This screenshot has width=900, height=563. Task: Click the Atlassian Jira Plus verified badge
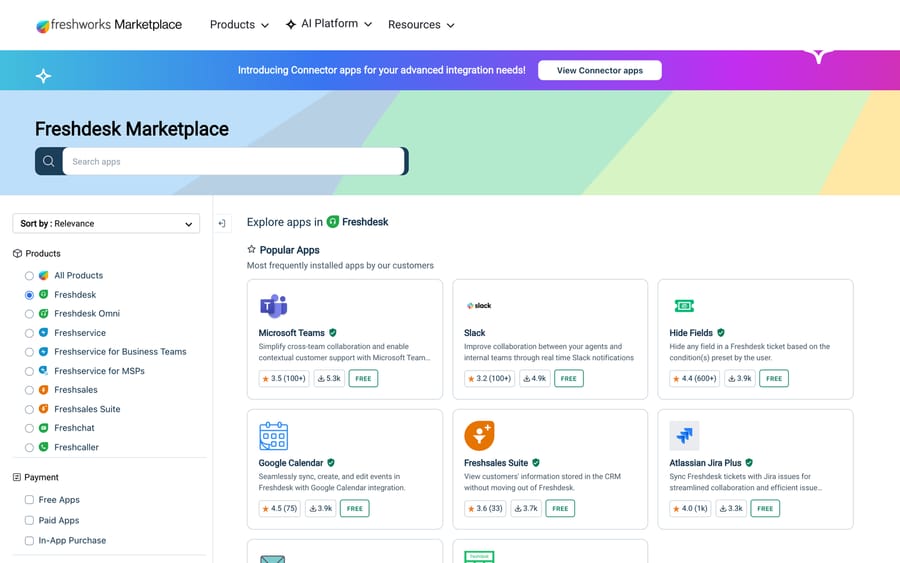click(x=750, y=463)
